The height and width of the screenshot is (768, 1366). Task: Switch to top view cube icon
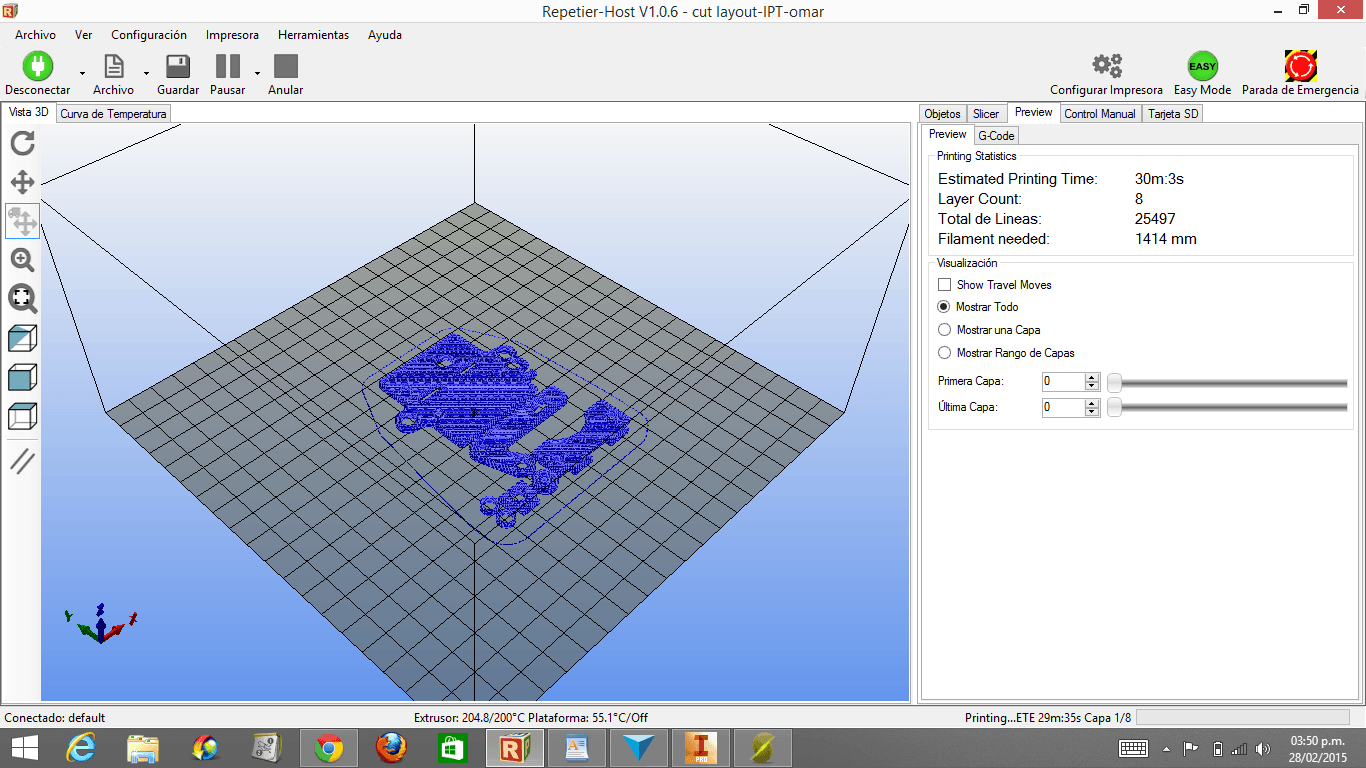pos(22,416)
